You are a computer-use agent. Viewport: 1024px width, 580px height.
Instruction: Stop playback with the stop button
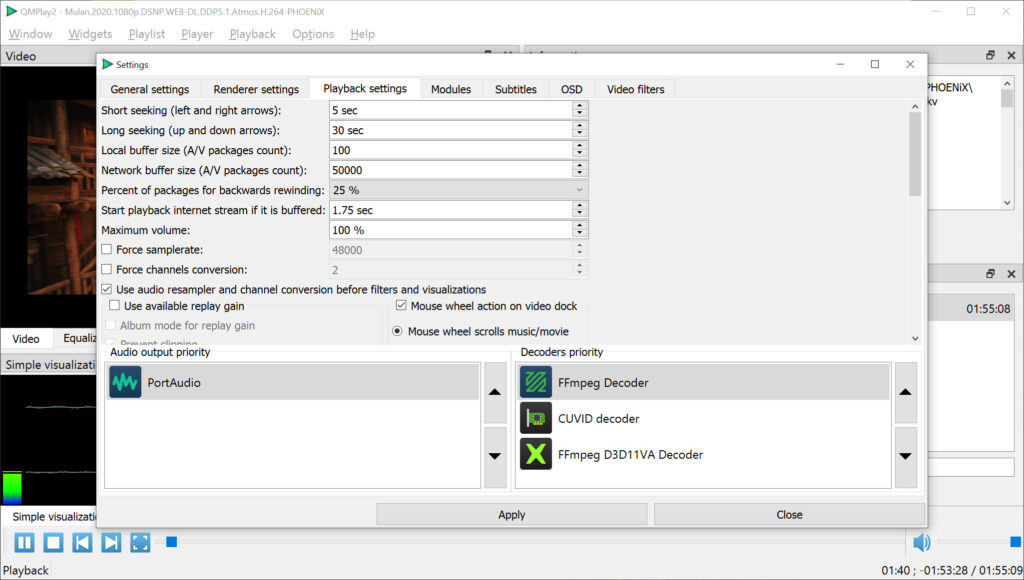(x=53, y=542)
